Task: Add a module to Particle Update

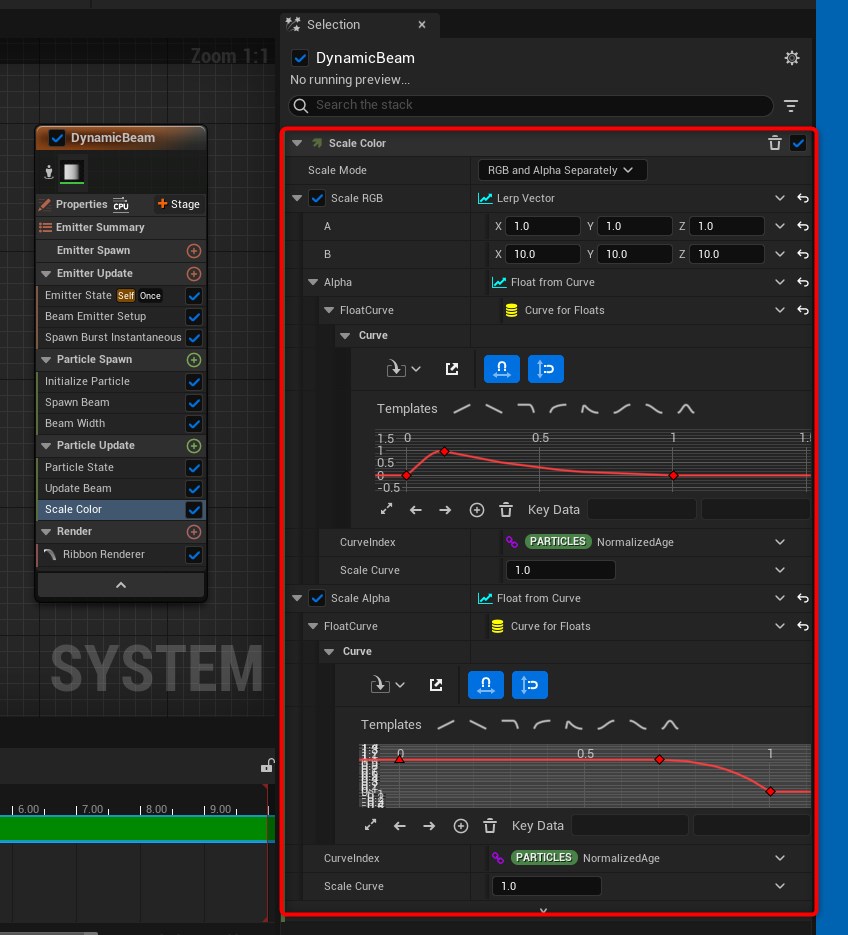Action: click(194, 445)
